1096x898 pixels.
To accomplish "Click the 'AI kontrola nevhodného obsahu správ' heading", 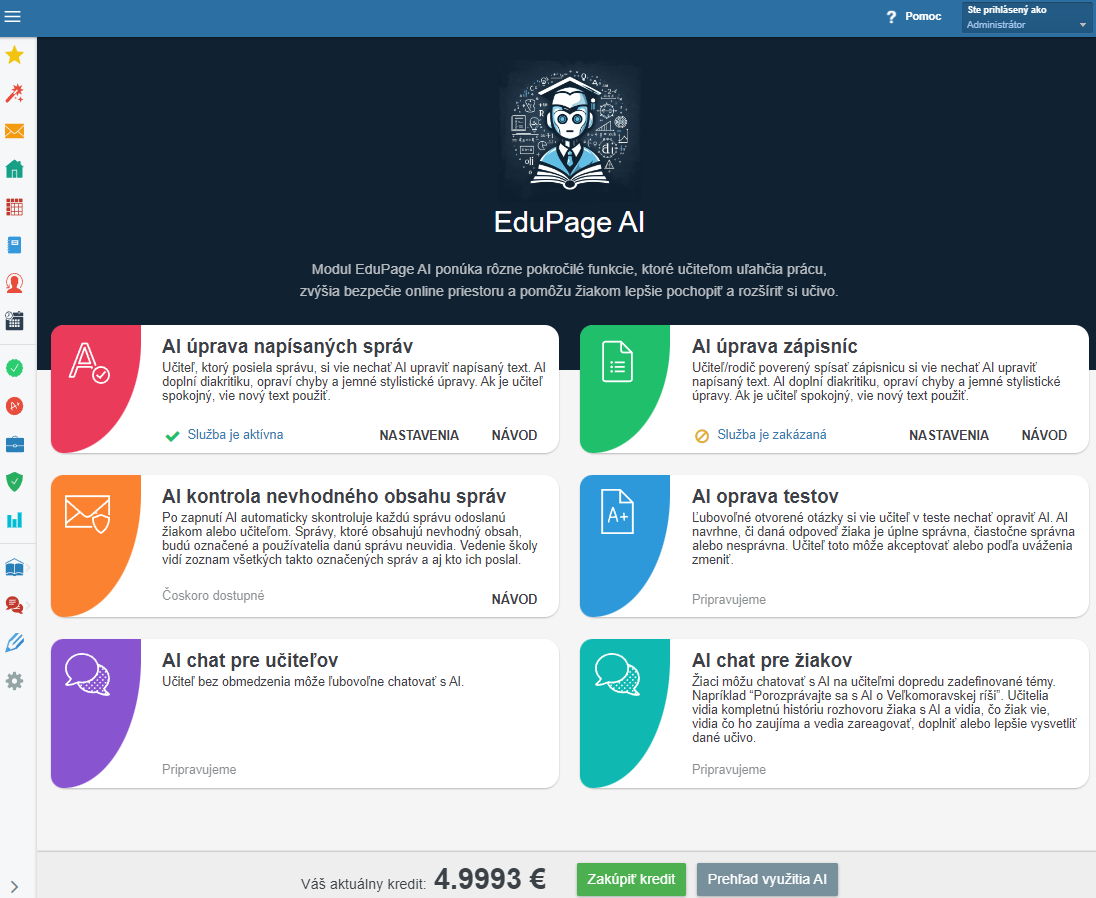I will point(334,497).
